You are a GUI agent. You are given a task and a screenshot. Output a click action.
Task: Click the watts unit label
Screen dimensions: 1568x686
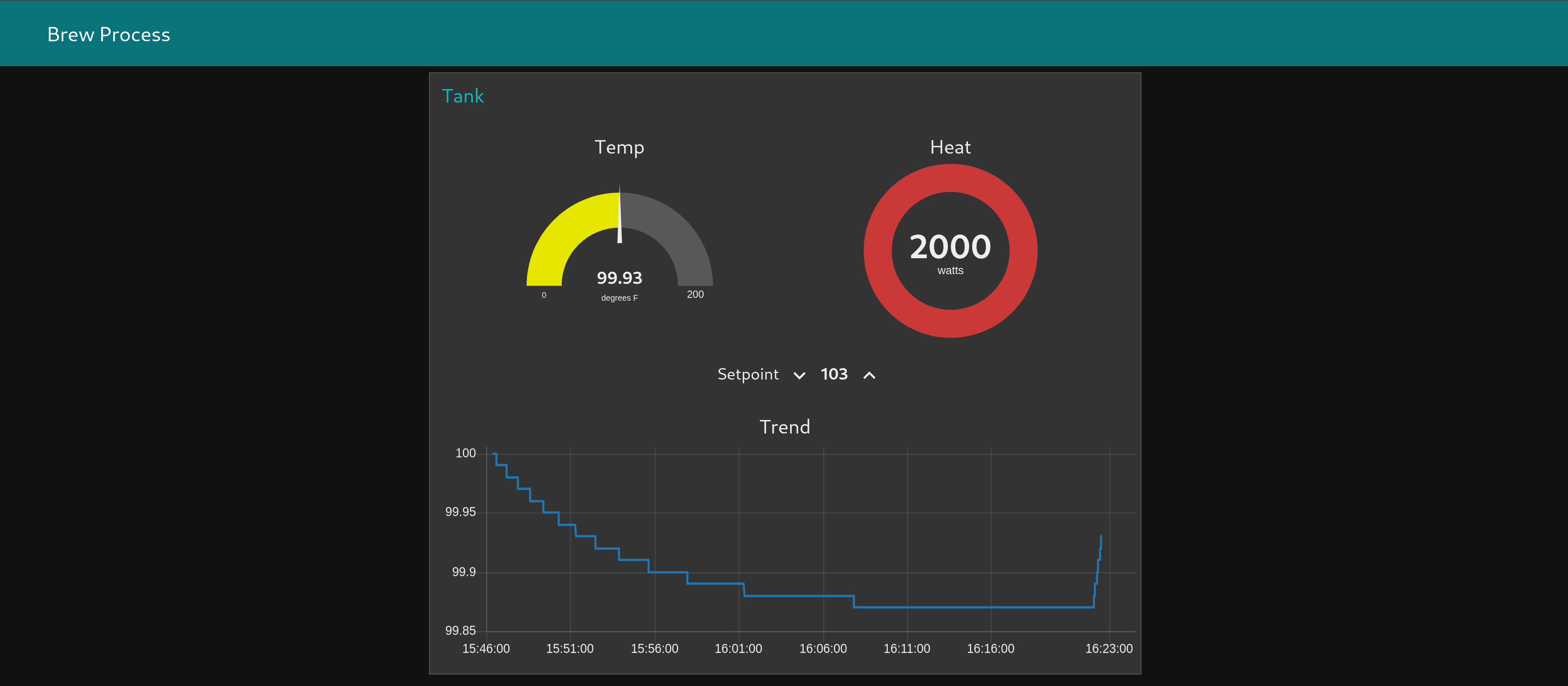coord(950,270)
